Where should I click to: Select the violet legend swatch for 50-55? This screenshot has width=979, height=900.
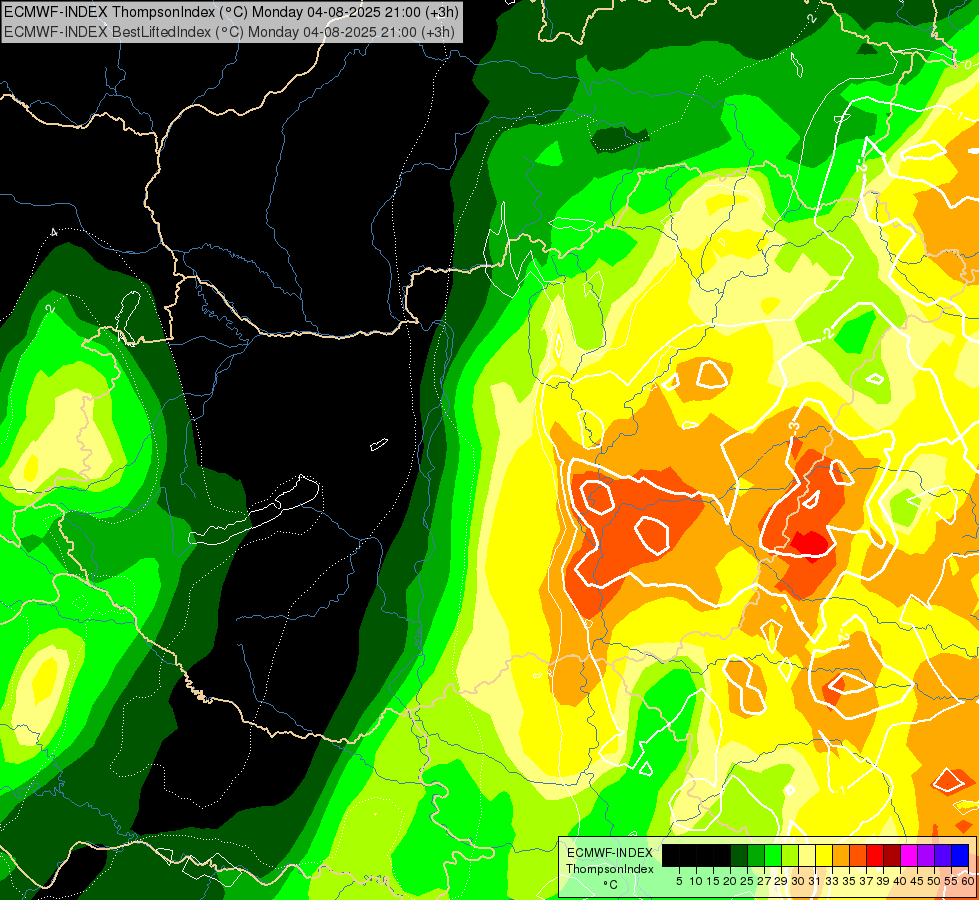pos(943,855)
